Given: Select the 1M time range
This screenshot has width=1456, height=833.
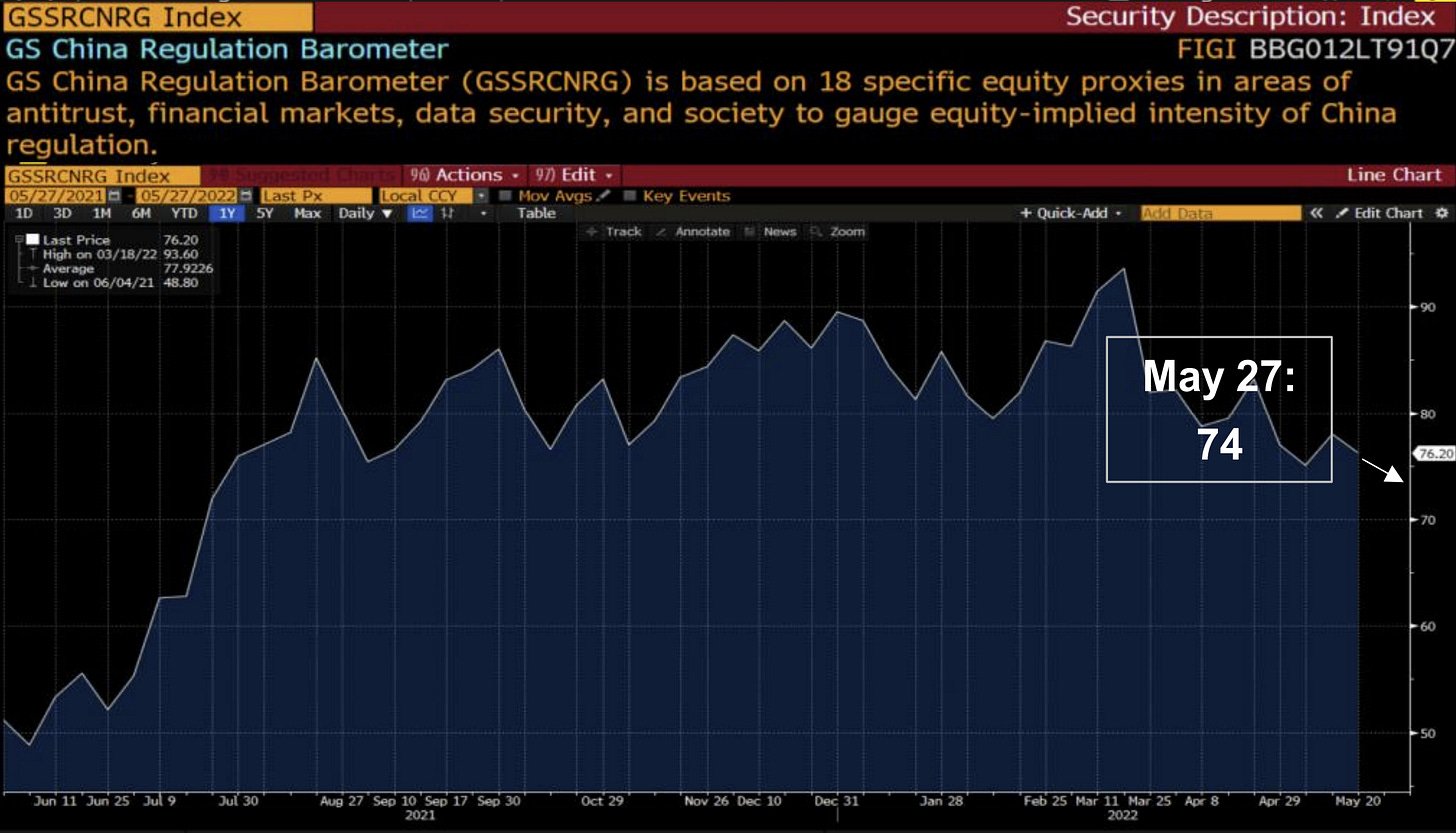Looking at the screenshot, I should (102, 213).
